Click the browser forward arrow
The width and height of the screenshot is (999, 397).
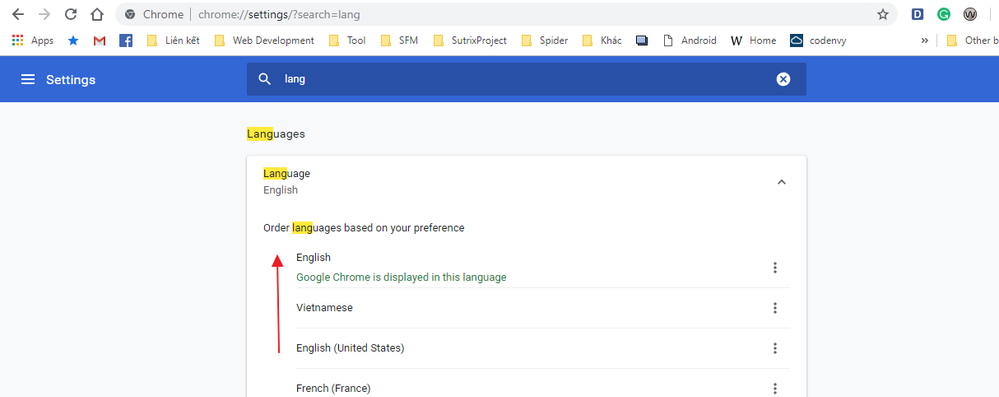point(44,14)
